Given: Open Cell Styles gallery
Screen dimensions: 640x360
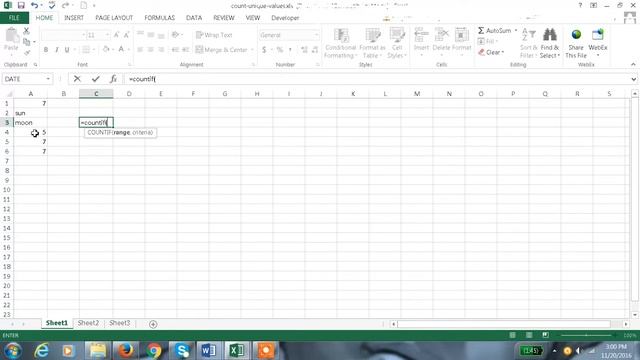Looking at the screenshot, I should [x=397, y=43].
